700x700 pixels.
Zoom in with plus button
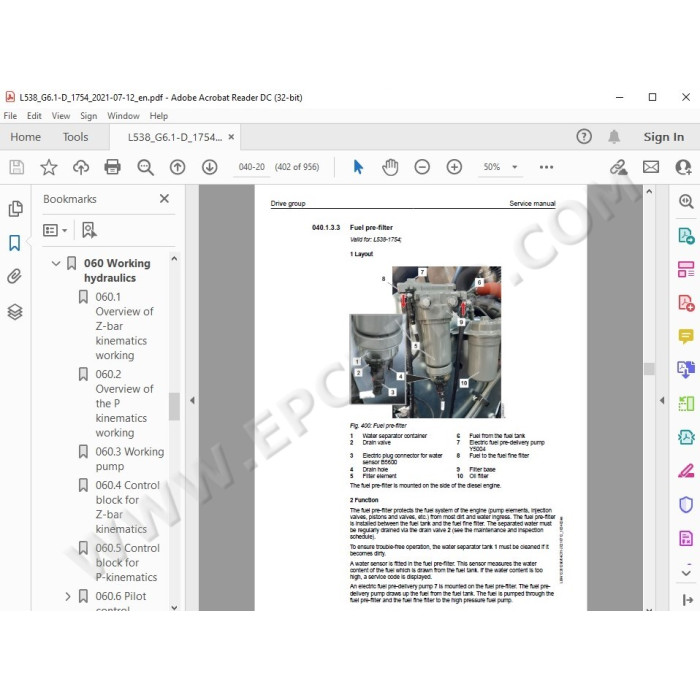(454, 167)
